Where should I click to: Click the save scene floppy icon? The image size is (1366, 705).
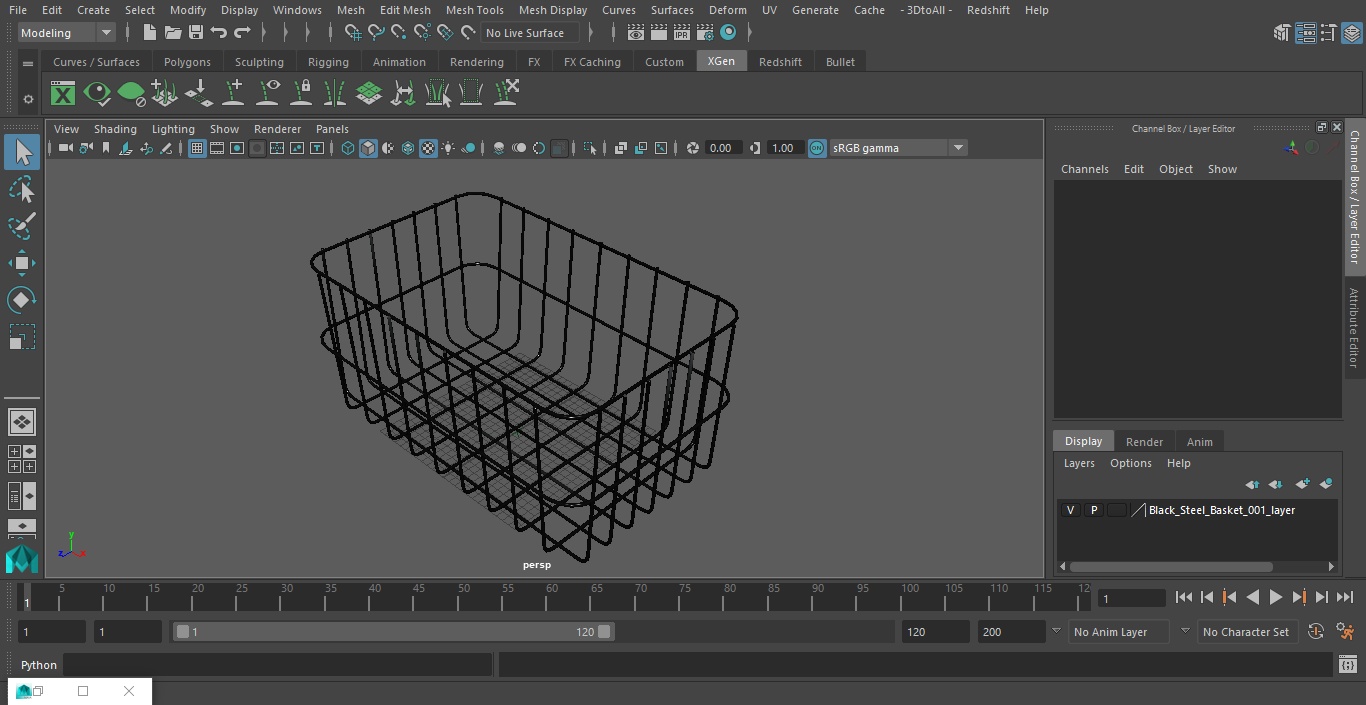tap(196, 33)
